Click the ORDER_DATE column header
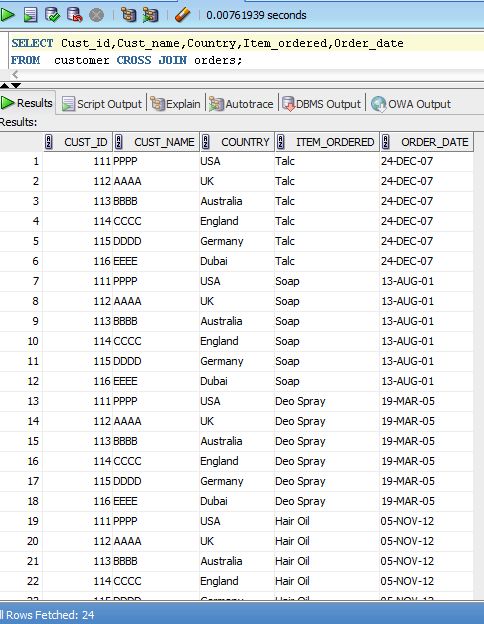484x624 pixels. point(427,142)
